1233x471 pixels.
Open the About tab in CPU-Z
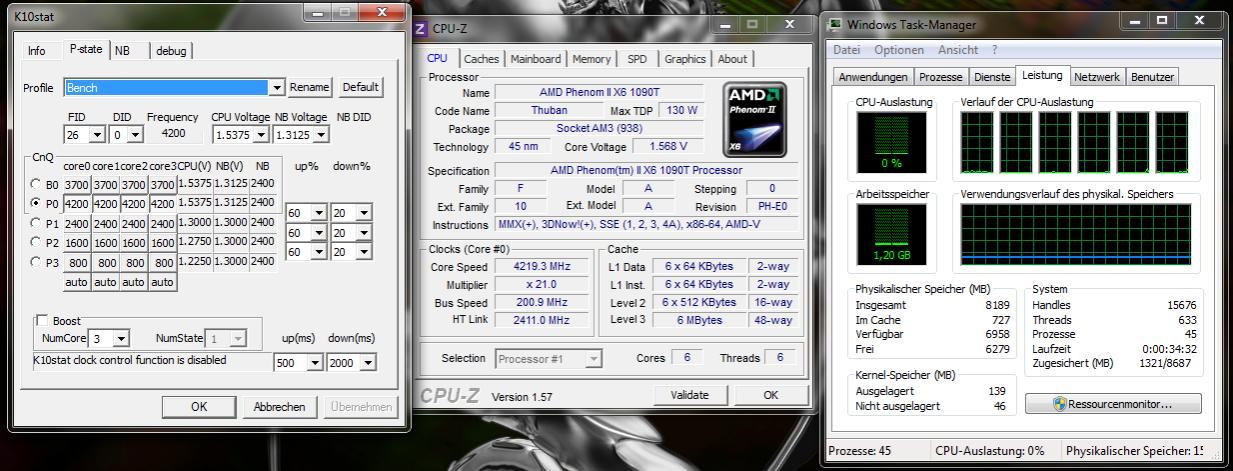[x=732, y=59]
